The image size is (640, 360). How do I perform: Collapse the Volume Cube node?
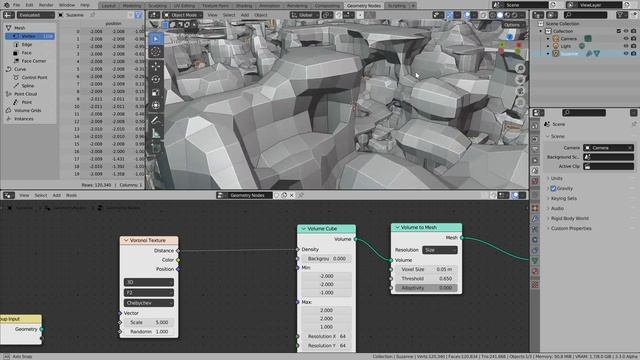(x=304, y=229)
